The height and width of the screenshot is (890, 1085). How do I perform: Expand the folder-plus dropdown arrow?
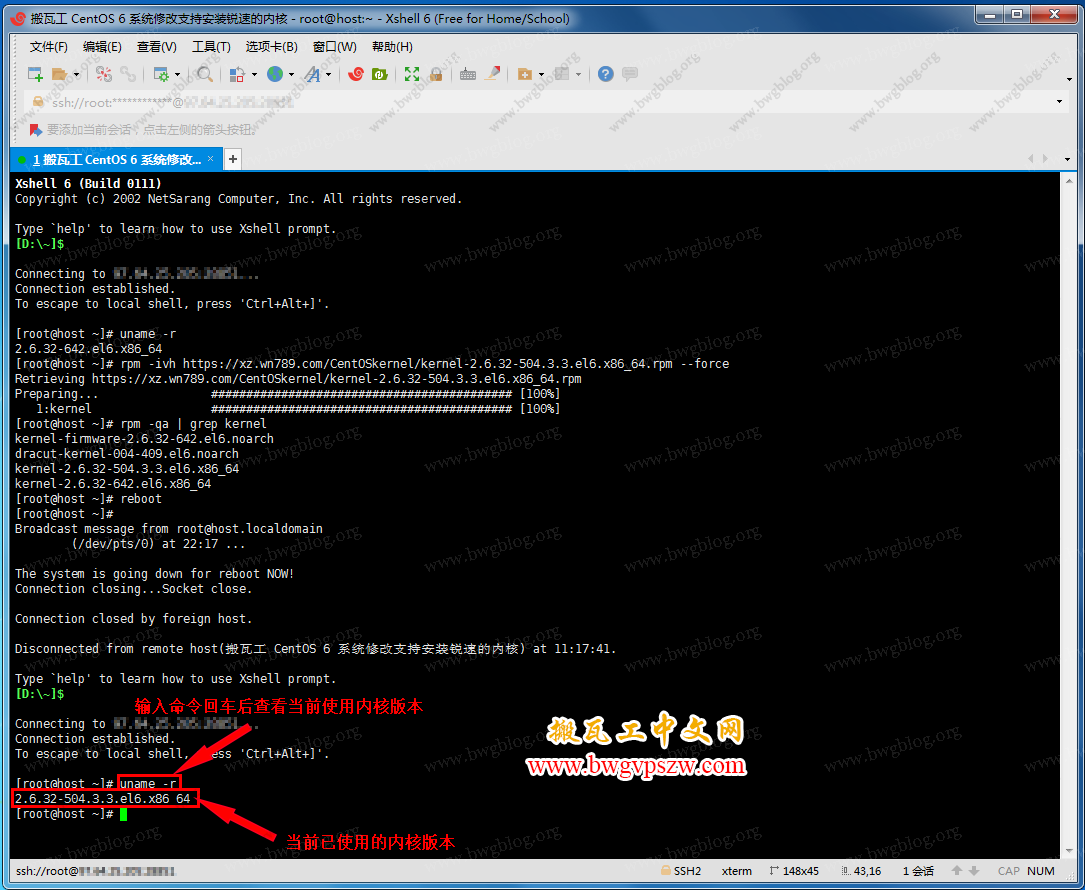[541, 75]
